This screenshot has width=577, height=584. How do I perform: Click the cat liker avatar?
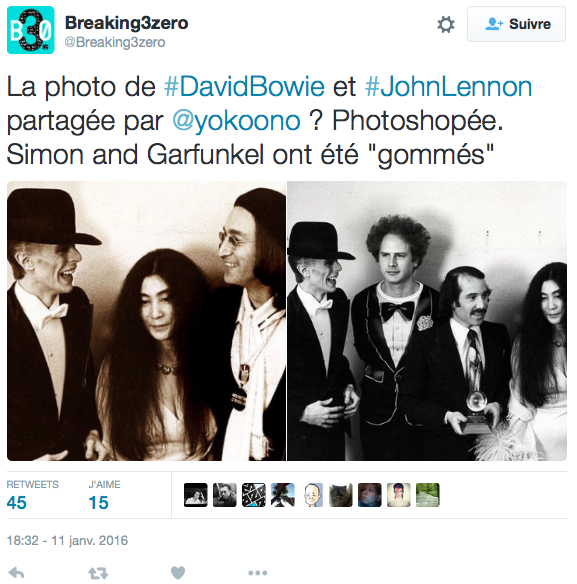tap(341, 495)
